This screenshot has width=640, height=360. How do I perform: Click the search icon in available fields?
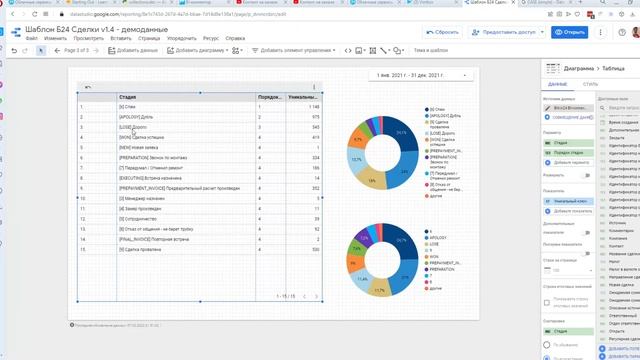pos(602,108)
